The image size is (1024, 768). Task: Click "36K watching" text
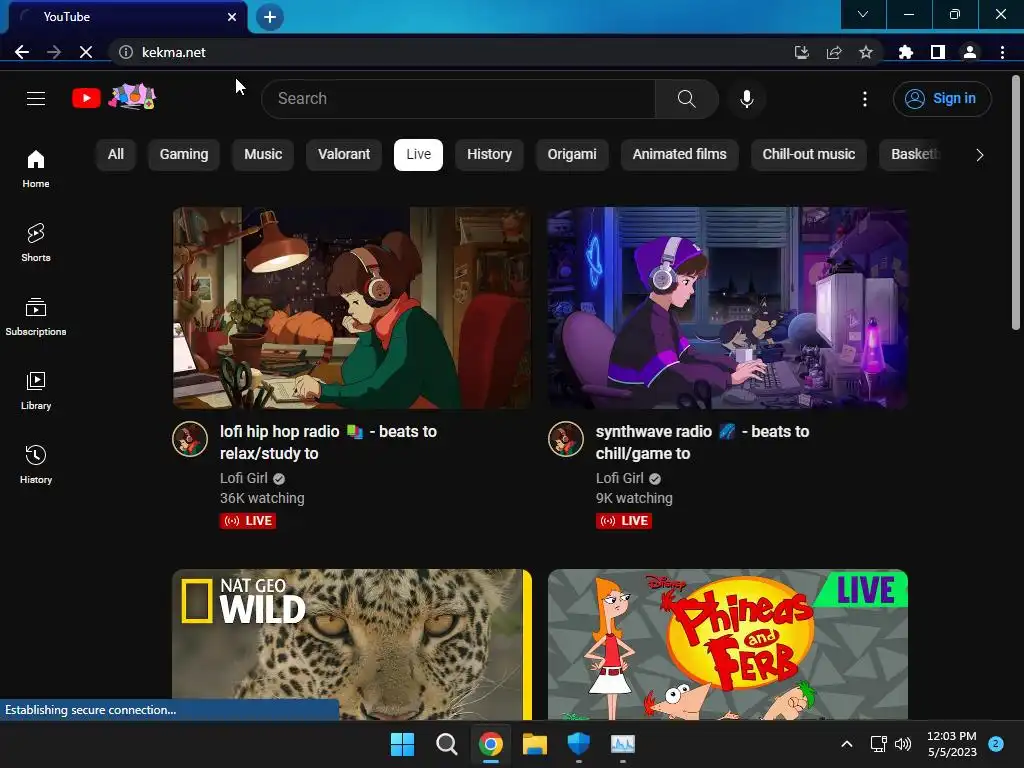[x=262, y=498]
